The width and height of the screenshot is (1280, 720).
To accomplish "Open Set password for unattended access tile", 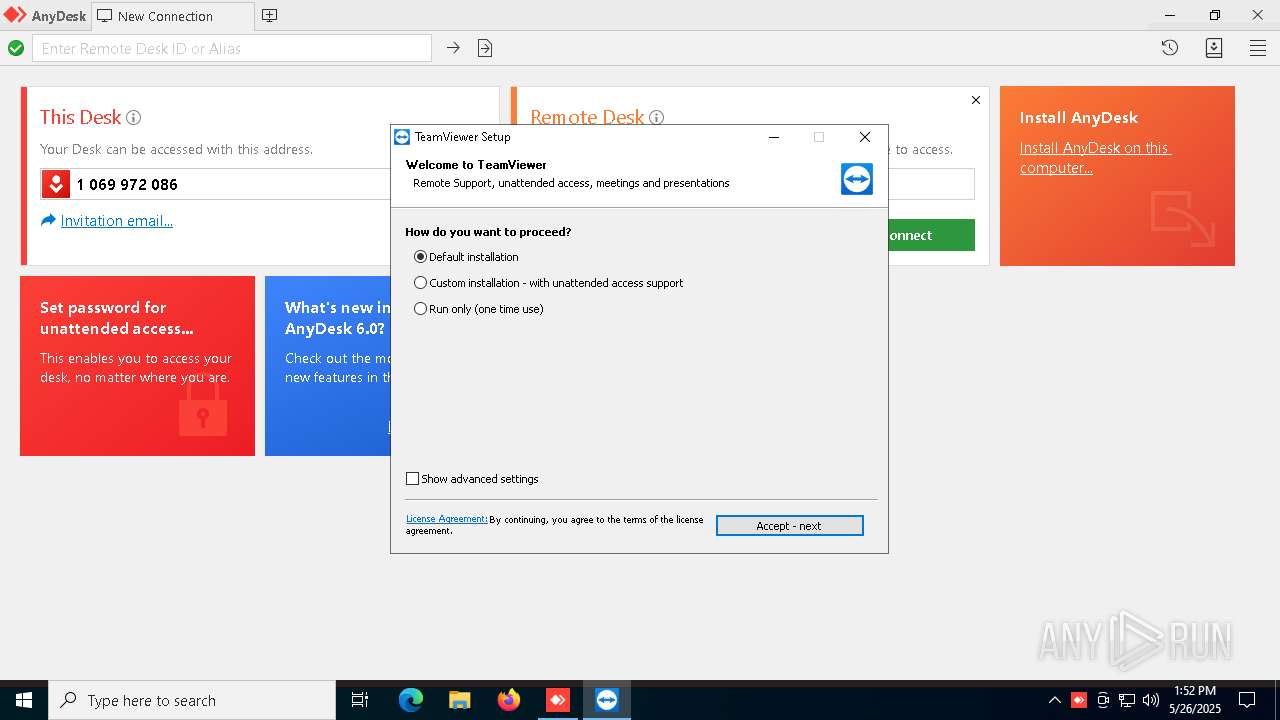I will coord(137,366).
